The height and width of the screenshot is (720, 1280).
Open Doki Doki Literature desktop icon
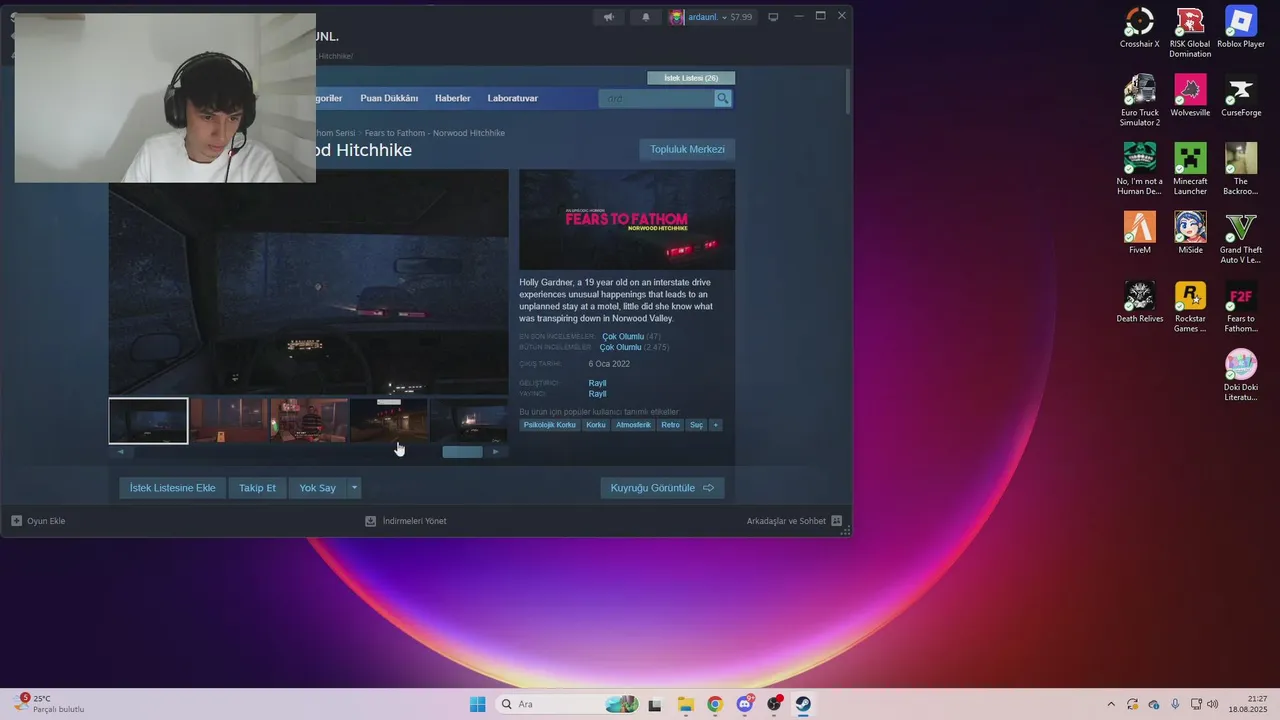point(1241,376)
